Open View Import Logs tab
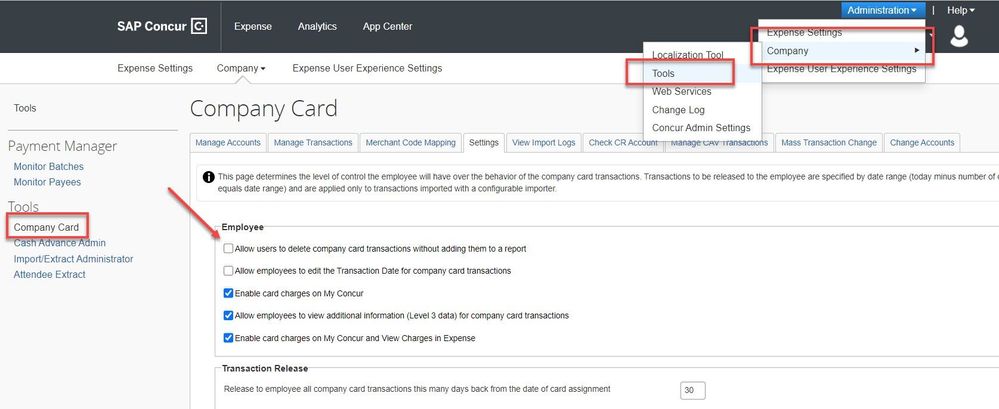Screen dimensions: 999x409 (x=543, y=143)
